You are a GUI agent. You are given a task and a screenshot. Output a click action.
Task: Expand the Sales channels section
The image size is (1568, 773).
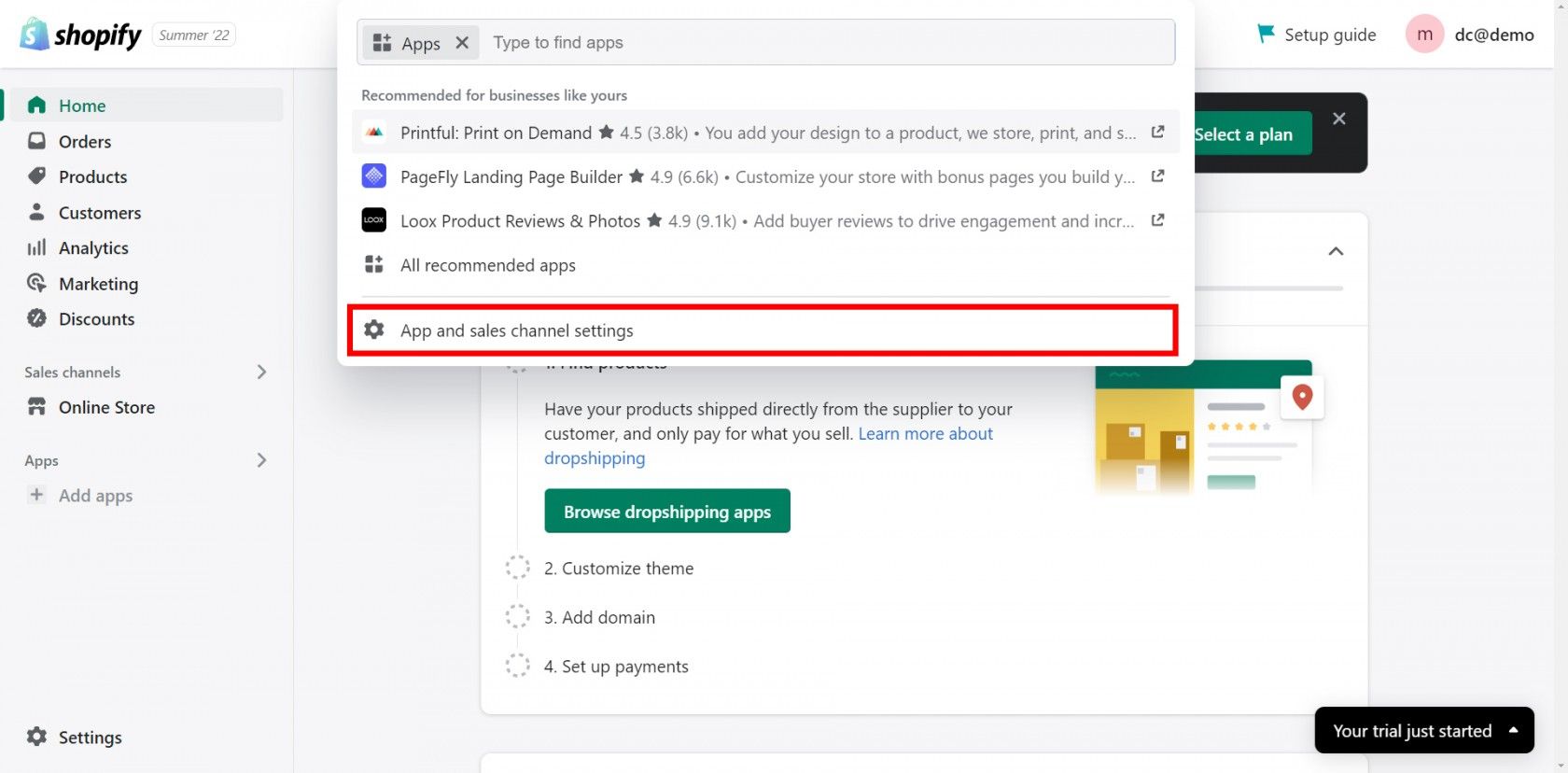point(261,372)
